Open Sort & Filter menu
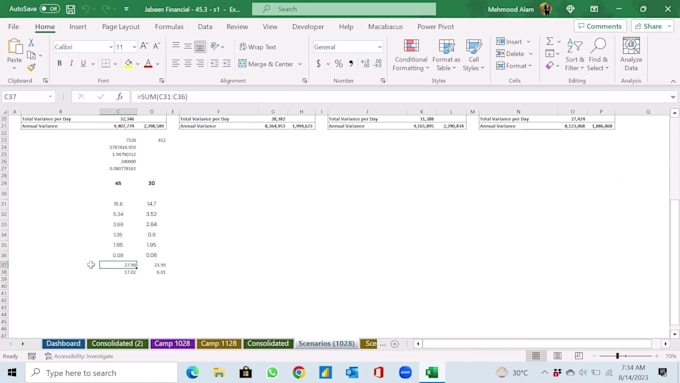This screenshot has width=680, height=383. [575, 55]
